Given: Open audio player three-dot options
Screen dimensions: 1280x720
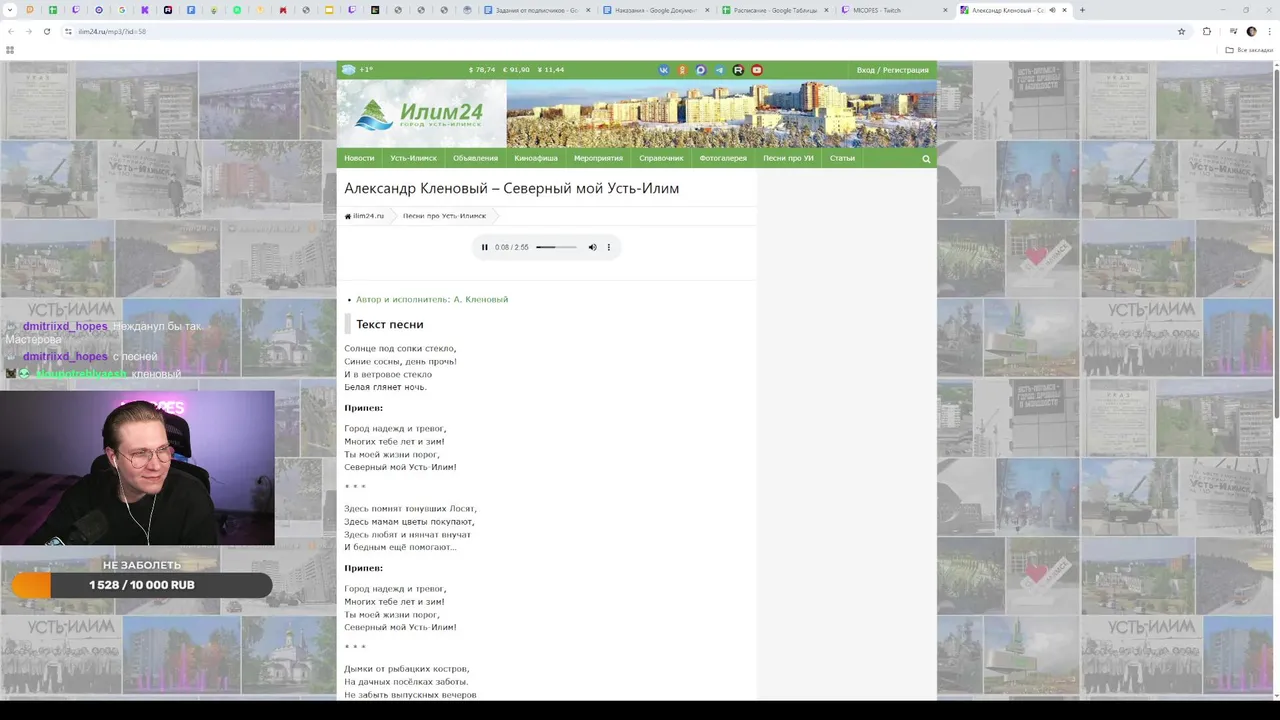Looking at the screenshot, I should [608, 247].
